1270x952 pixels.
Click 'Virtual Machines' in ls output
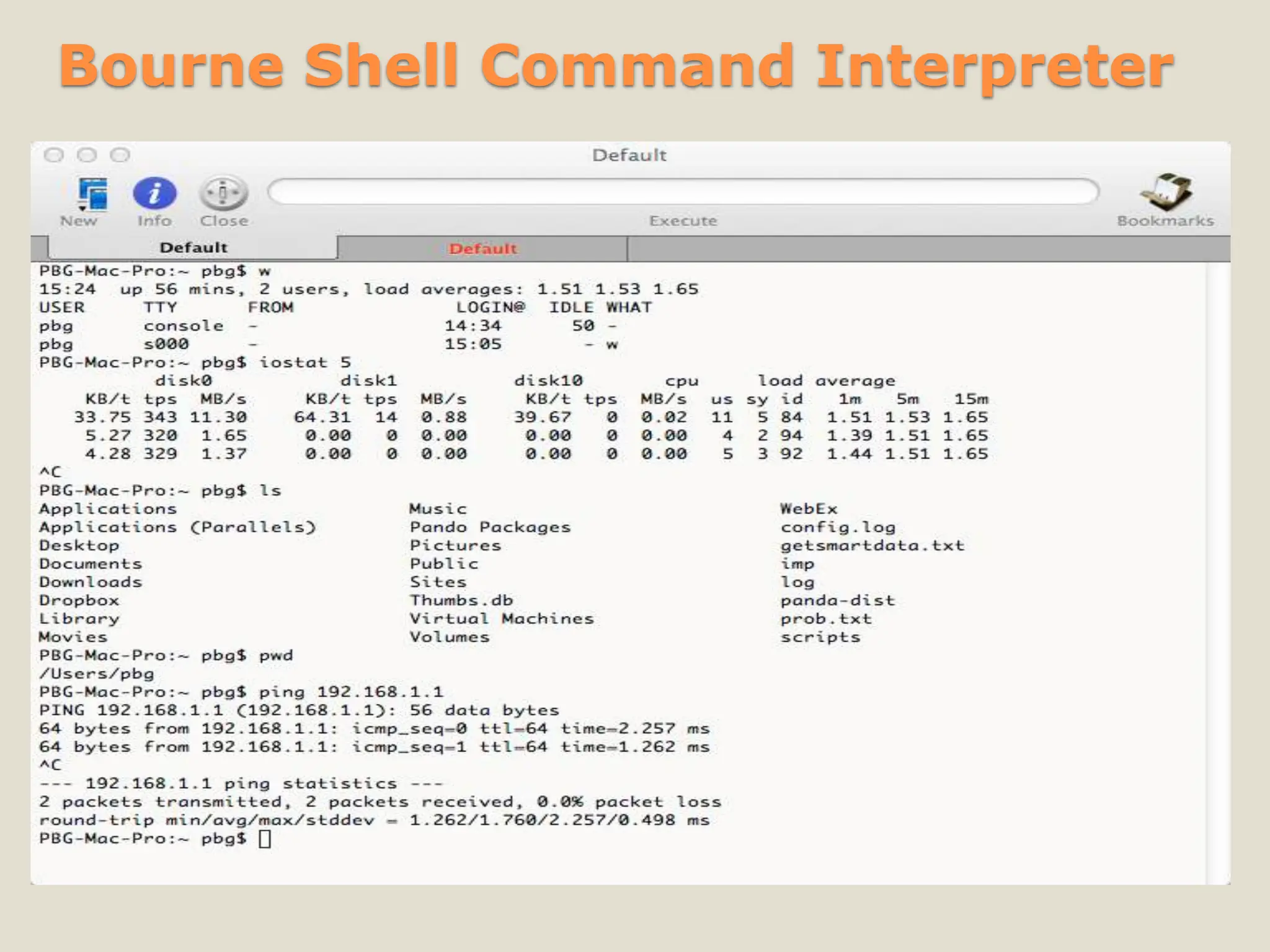click(x=502, y=619)
